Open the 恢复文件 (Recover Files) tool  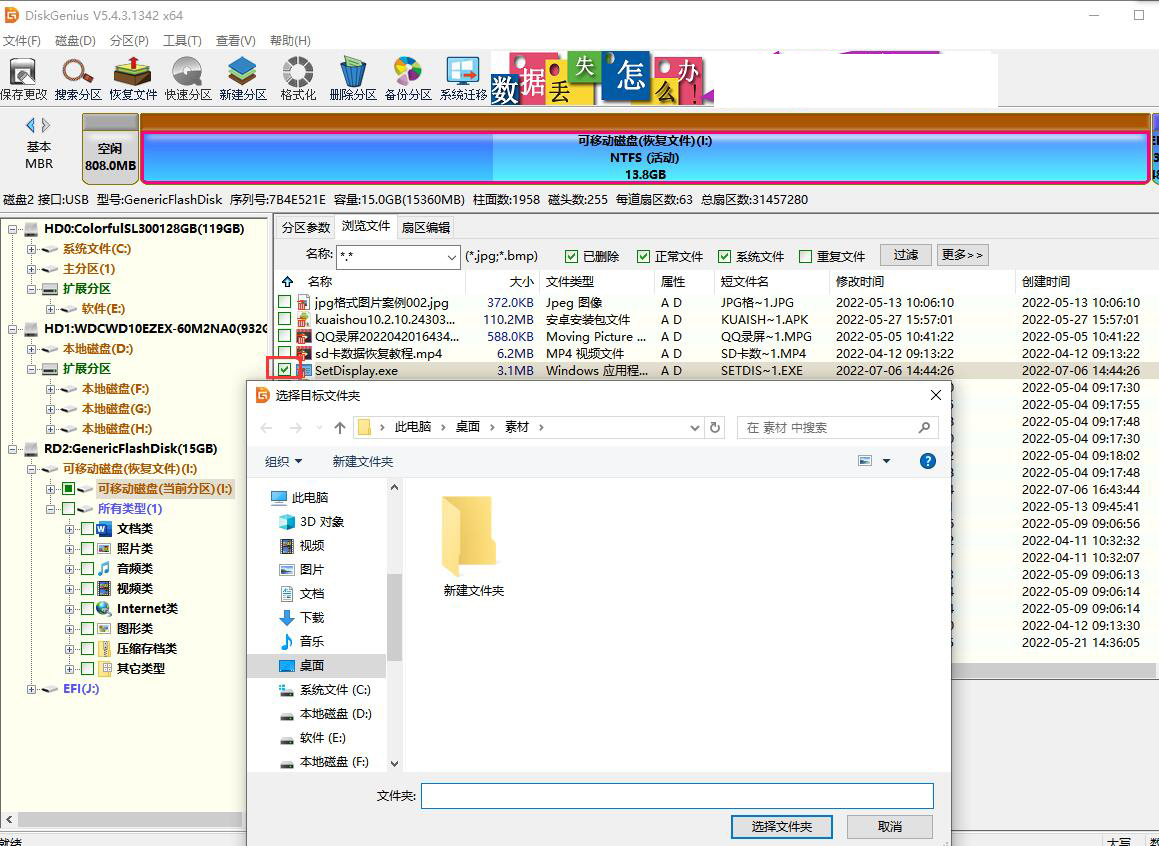pos(133,78)
